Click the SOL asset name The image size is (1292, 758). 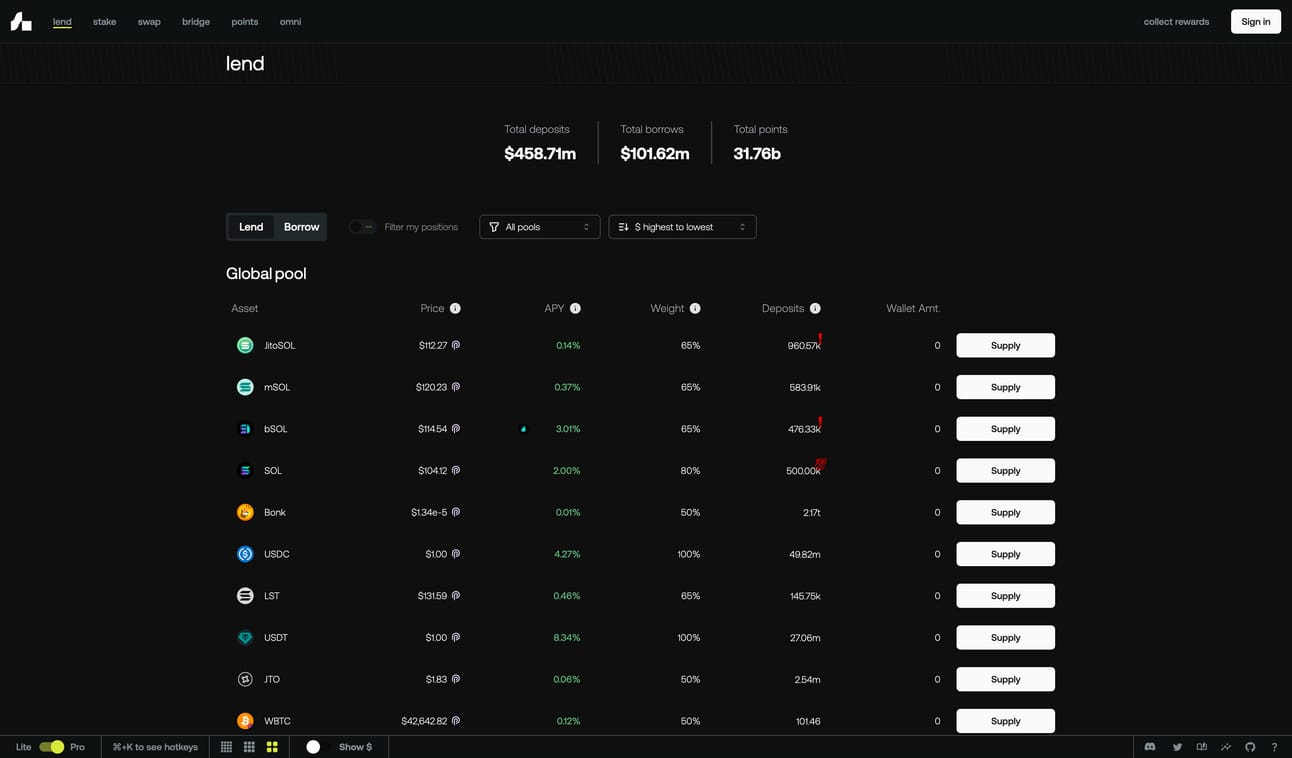273,471
